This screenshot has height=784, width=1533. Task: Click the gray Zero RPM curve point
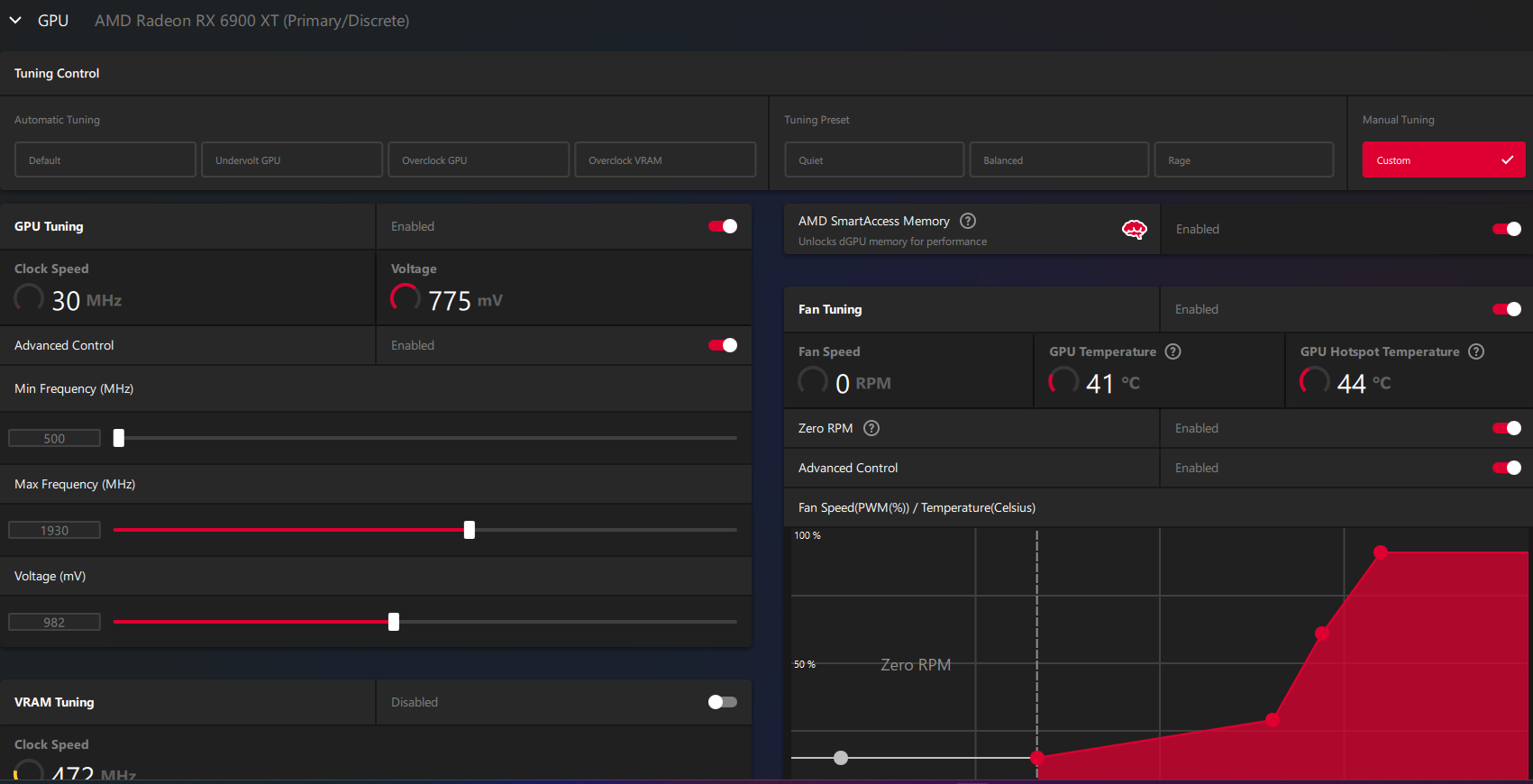[841, 758]
